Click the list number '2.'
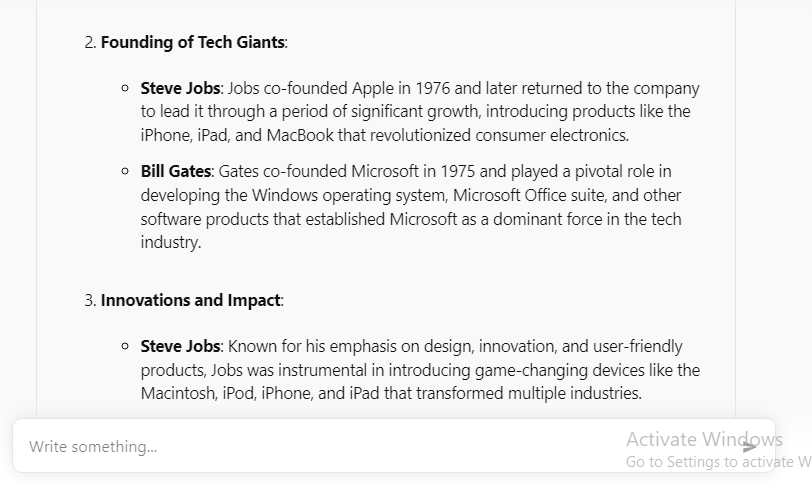Viewport: 812px width, 487px height. (91, 42)
